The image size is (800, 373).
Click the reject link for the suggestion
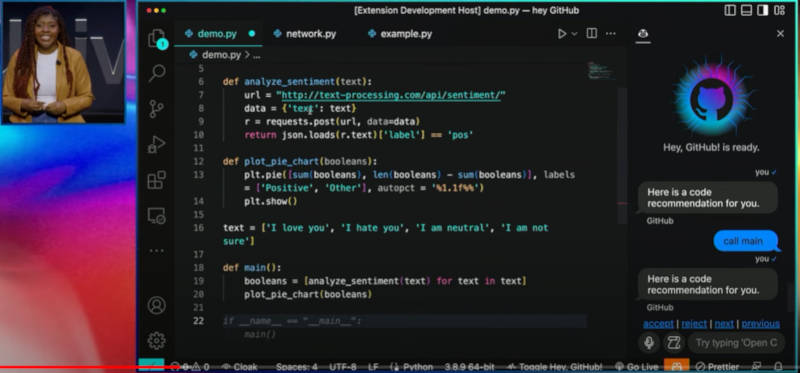694,324
